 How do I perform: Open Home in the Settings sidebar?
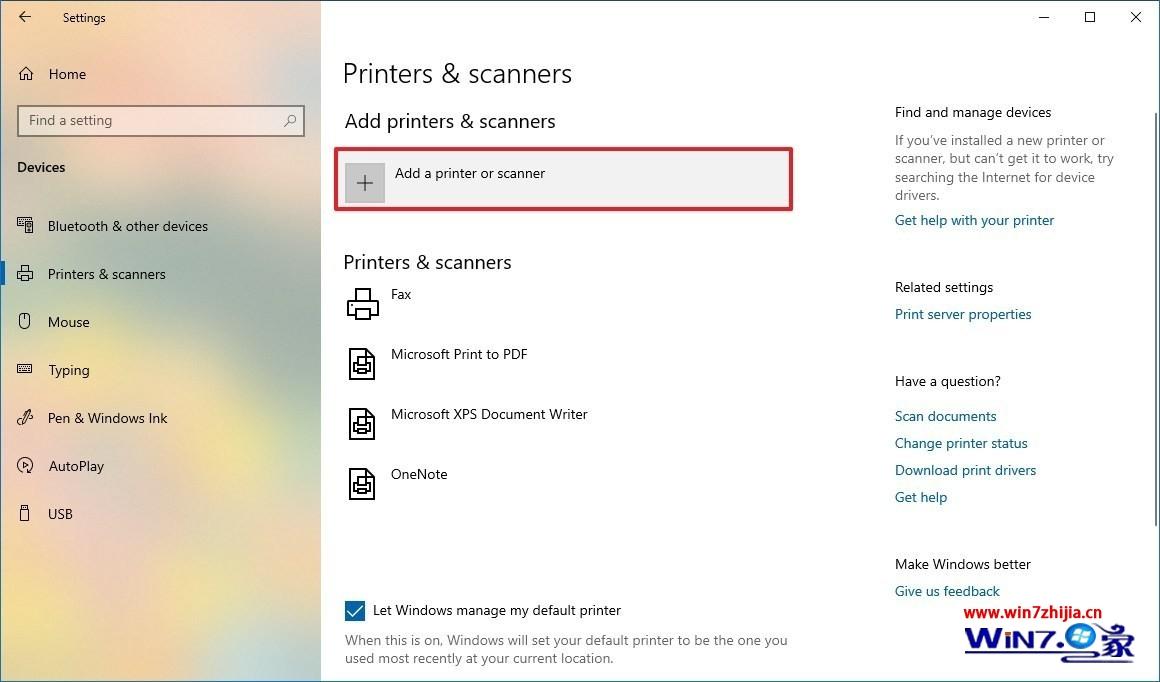[x=67, y=74]
